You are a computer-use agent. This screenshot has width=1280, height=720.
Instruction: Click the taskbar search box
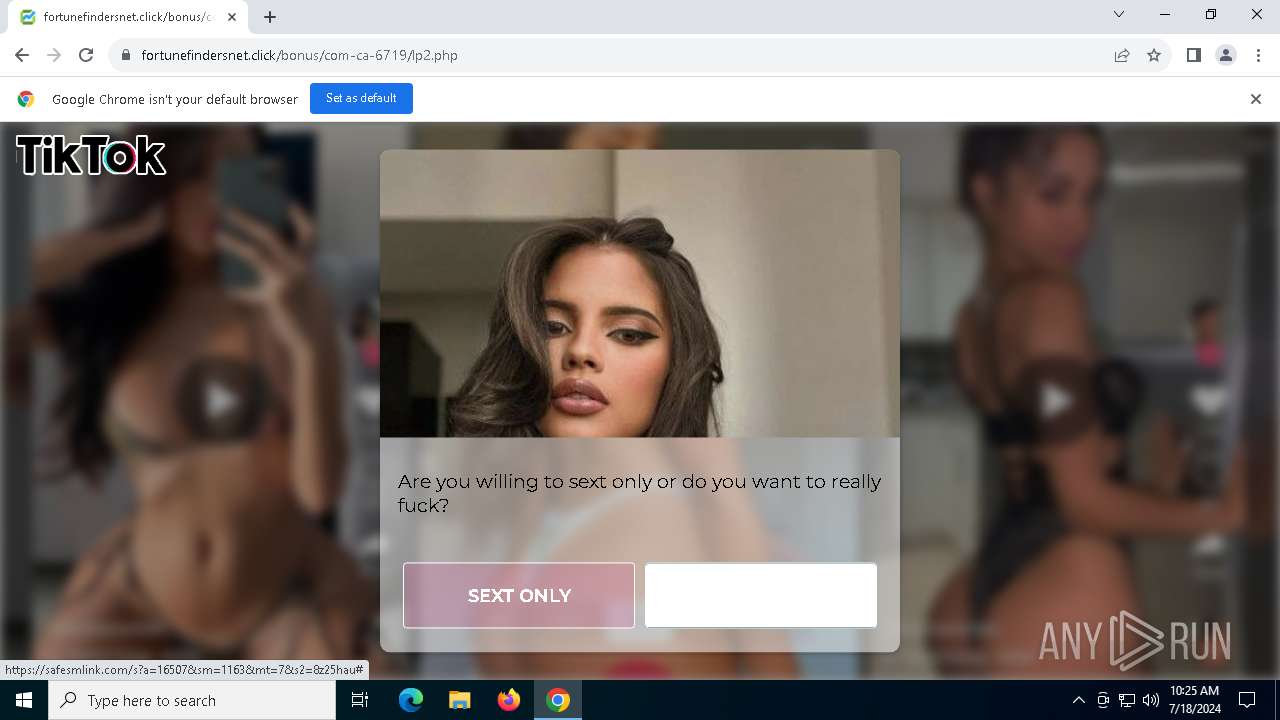point(192,700)
